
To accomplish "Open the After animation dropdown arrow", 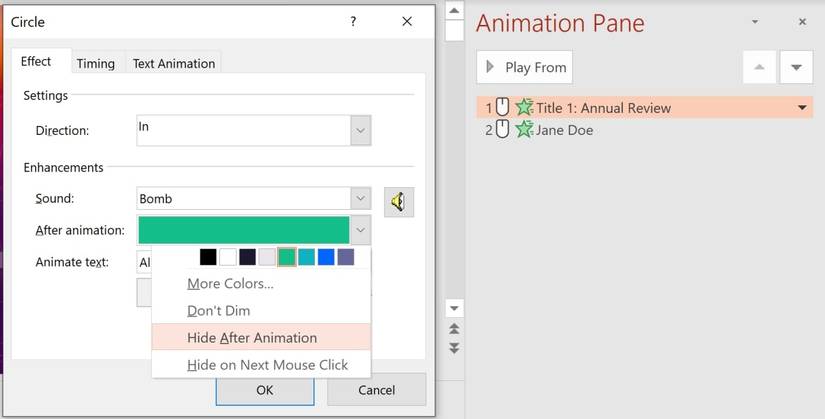I will coord(360,230).
